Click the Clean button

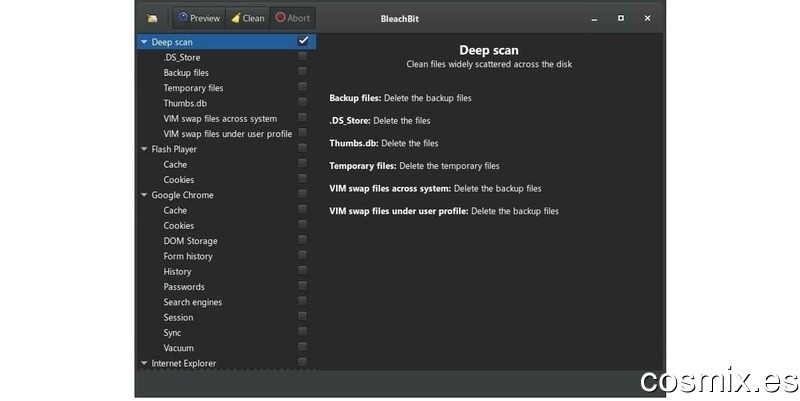[247, 18]
